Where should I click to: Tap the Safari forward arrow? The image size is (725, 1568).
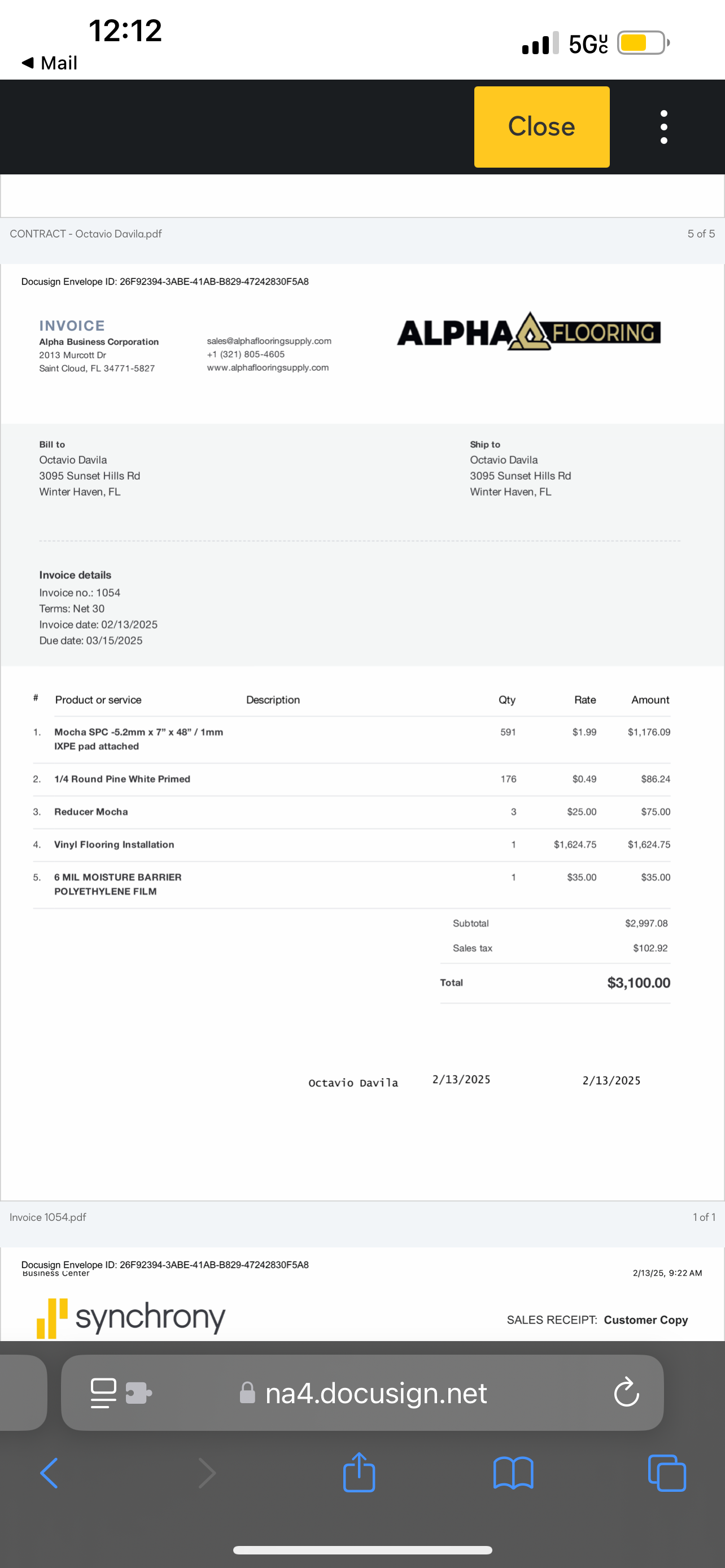pyautogui.click(x=207, y=1474)
